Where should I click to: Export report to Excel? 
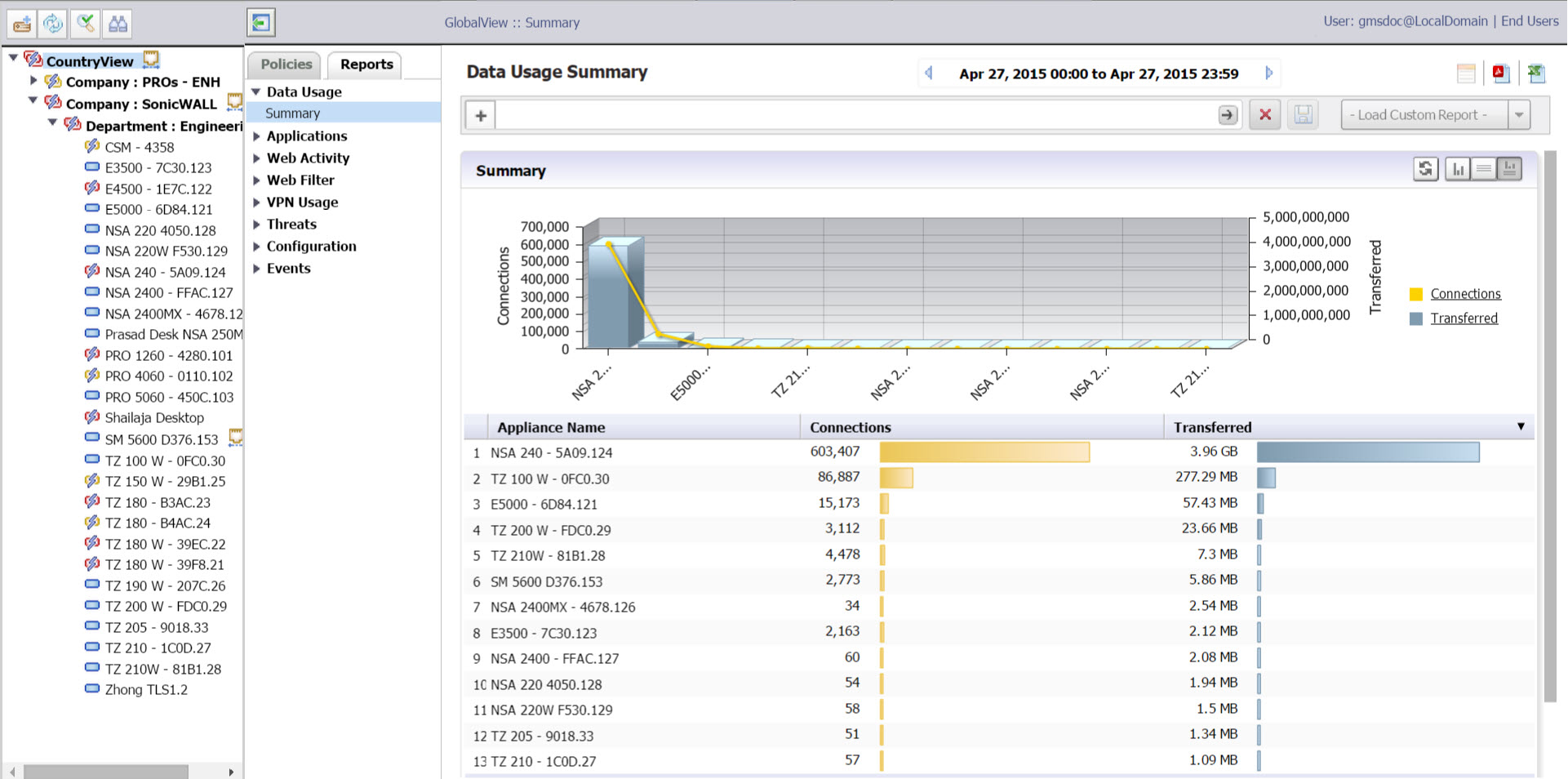[x=1536, y=73]
